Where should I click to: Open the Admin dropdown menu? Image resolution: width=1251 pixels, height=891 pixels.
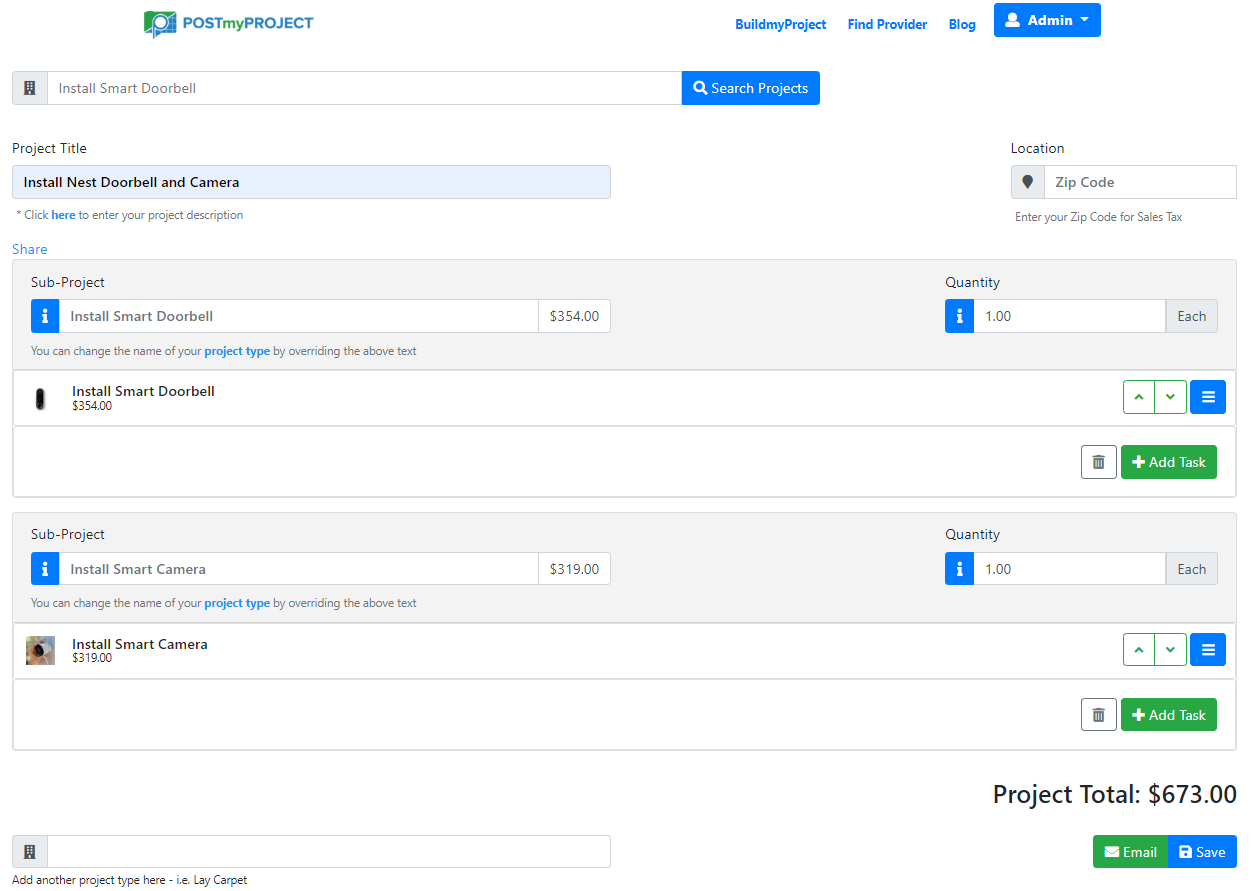1047,20
